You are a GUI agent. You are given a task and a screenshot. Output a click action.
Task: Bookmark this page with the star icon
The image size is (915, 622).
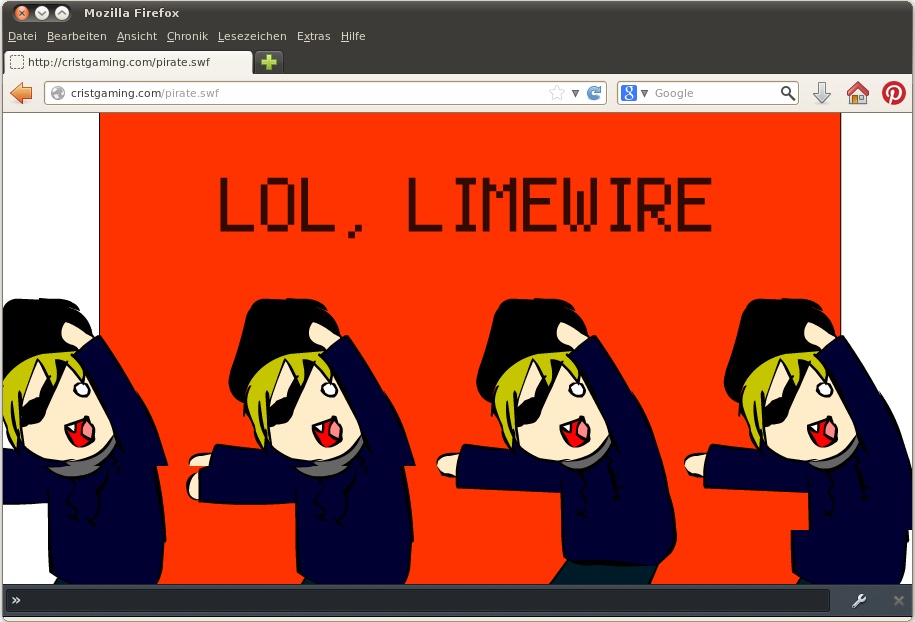[x=557, y=93]
